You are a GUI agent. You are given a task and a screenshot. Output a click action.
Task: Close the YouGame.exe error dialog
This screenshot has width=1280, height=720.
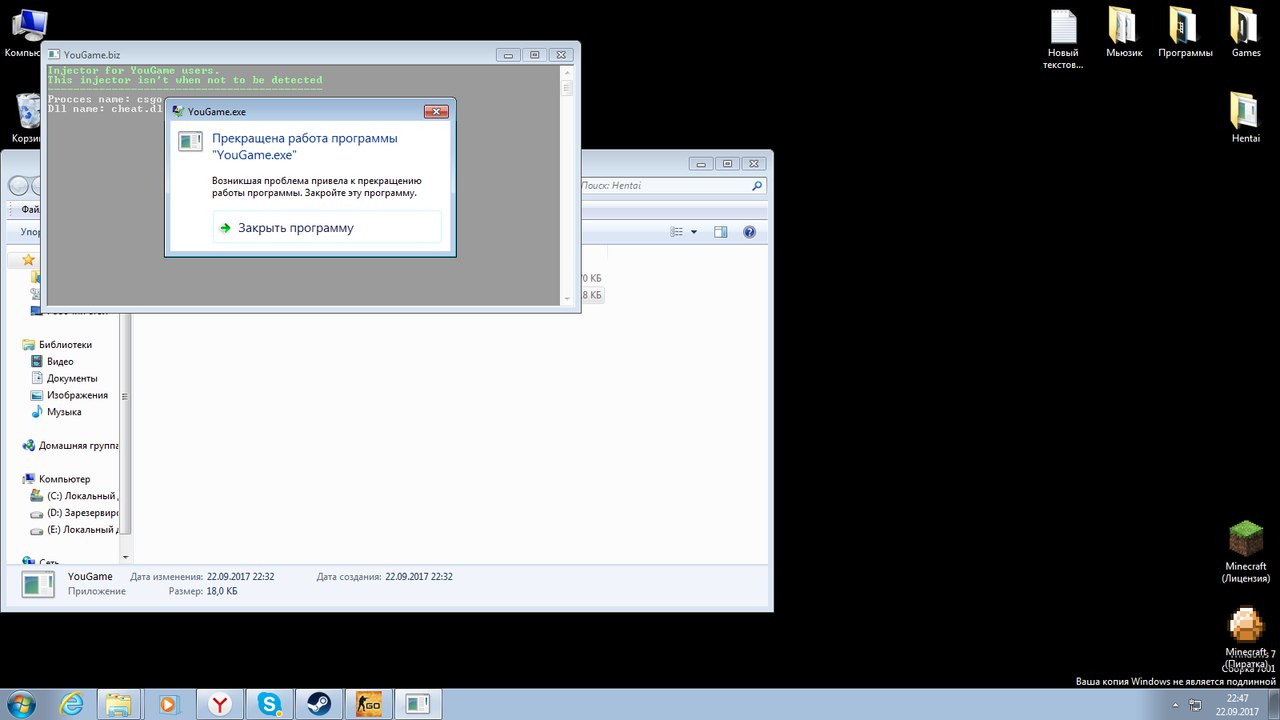point(435,111)
